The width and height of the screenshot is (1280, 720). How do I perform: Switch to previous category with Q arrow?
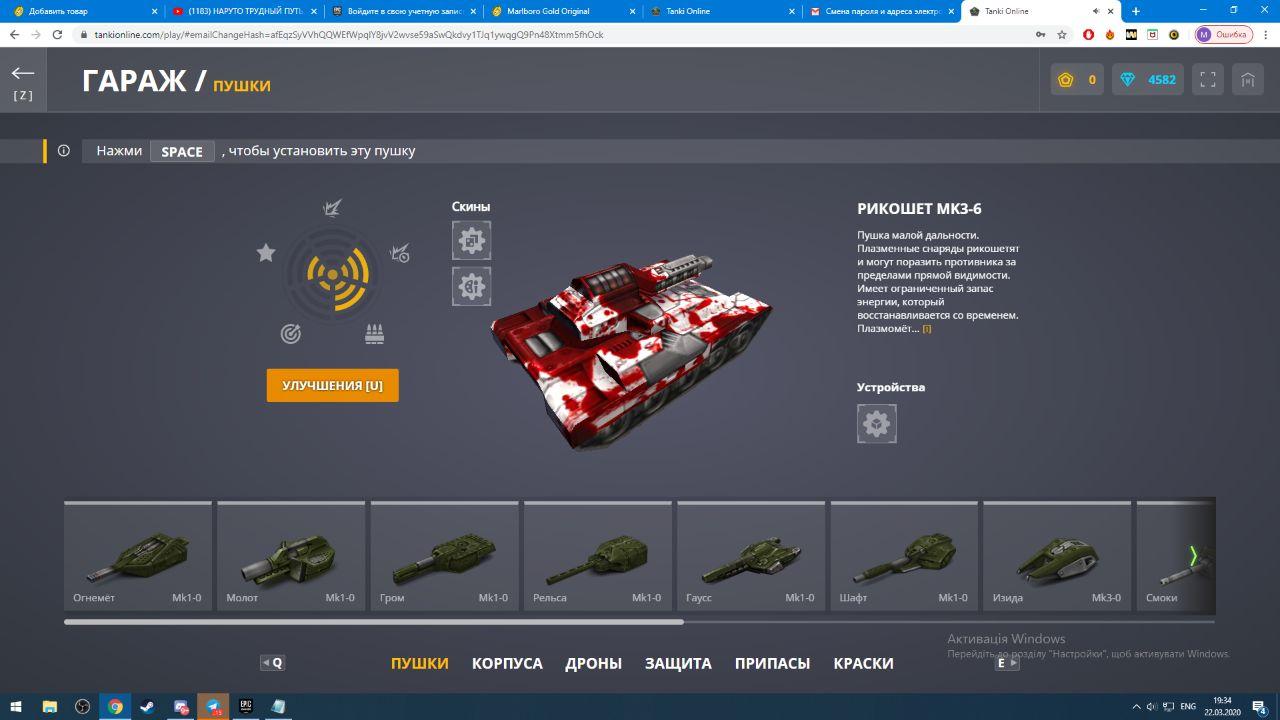tap(272, 662)
